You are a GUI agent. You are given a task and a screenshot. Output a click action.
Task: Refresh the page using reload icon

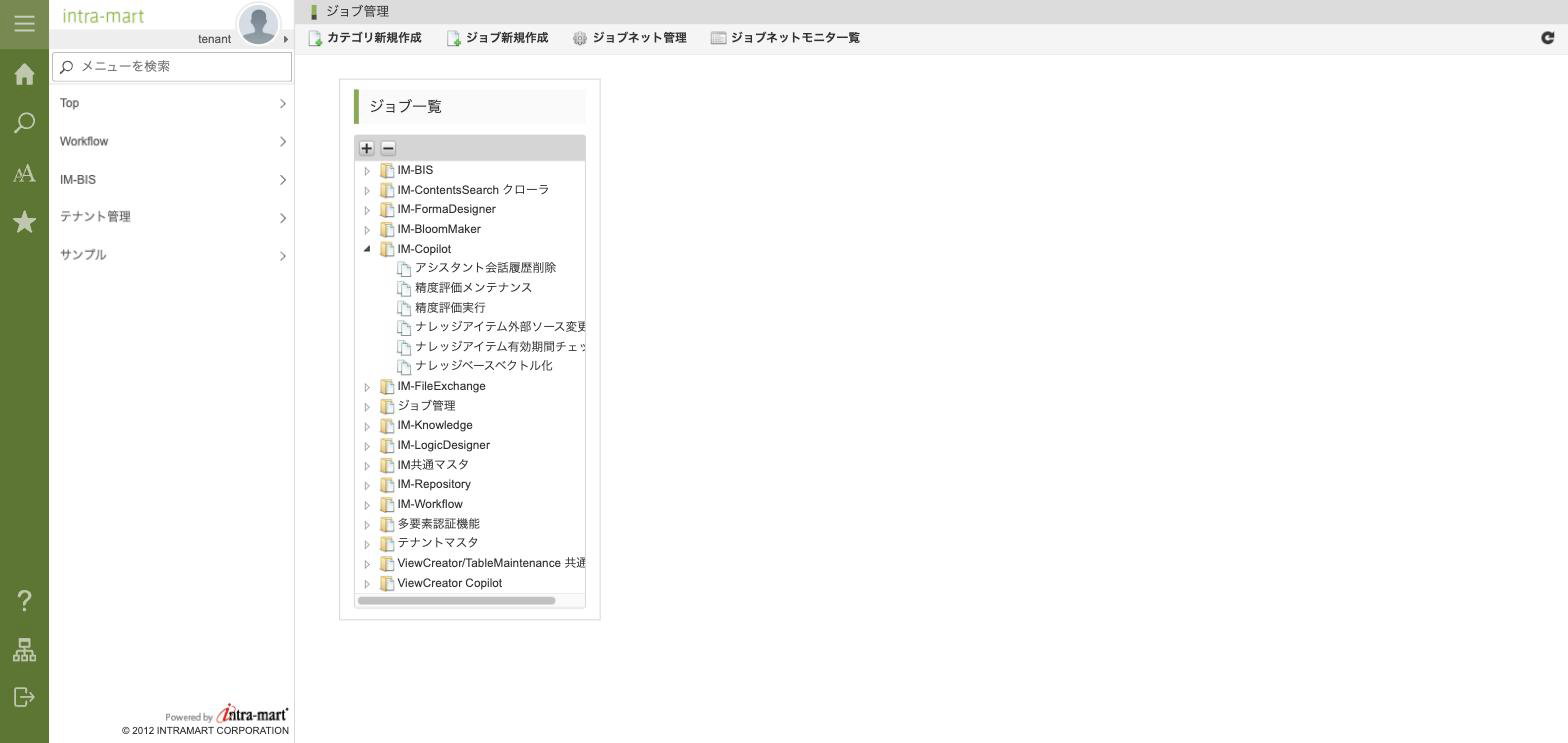[x=1547, y=38]
